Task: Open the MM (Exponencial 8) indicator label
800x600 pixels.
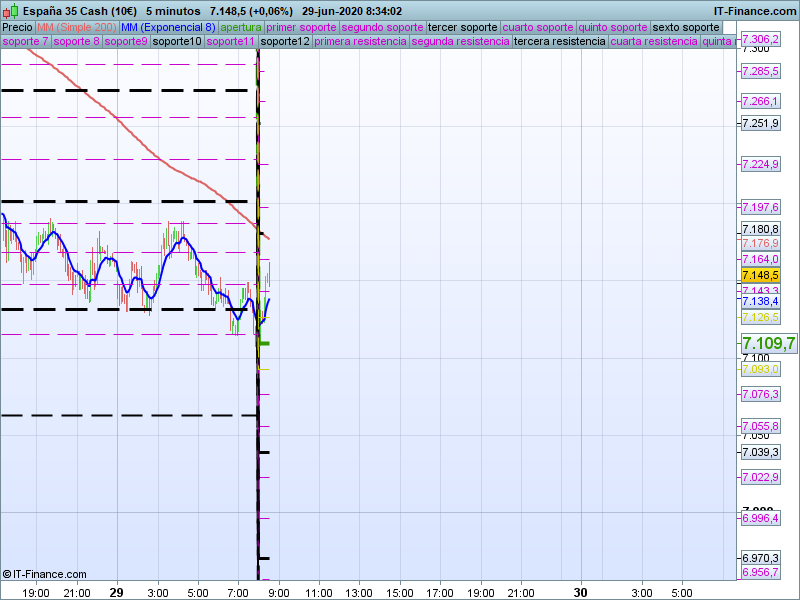Action: pos(168,27)
